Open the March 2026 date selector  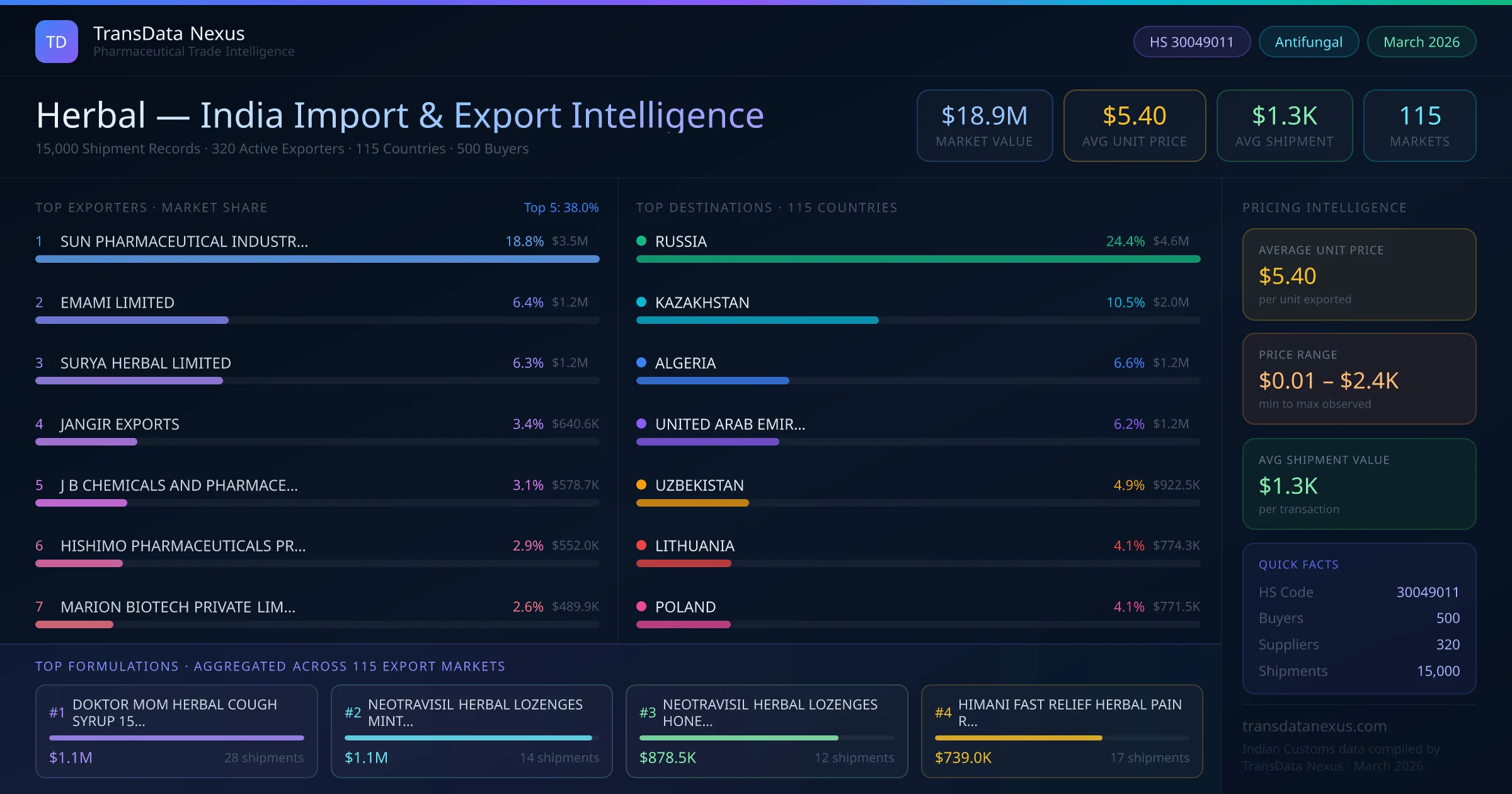pyautogui.click(x=1421, y=41)
